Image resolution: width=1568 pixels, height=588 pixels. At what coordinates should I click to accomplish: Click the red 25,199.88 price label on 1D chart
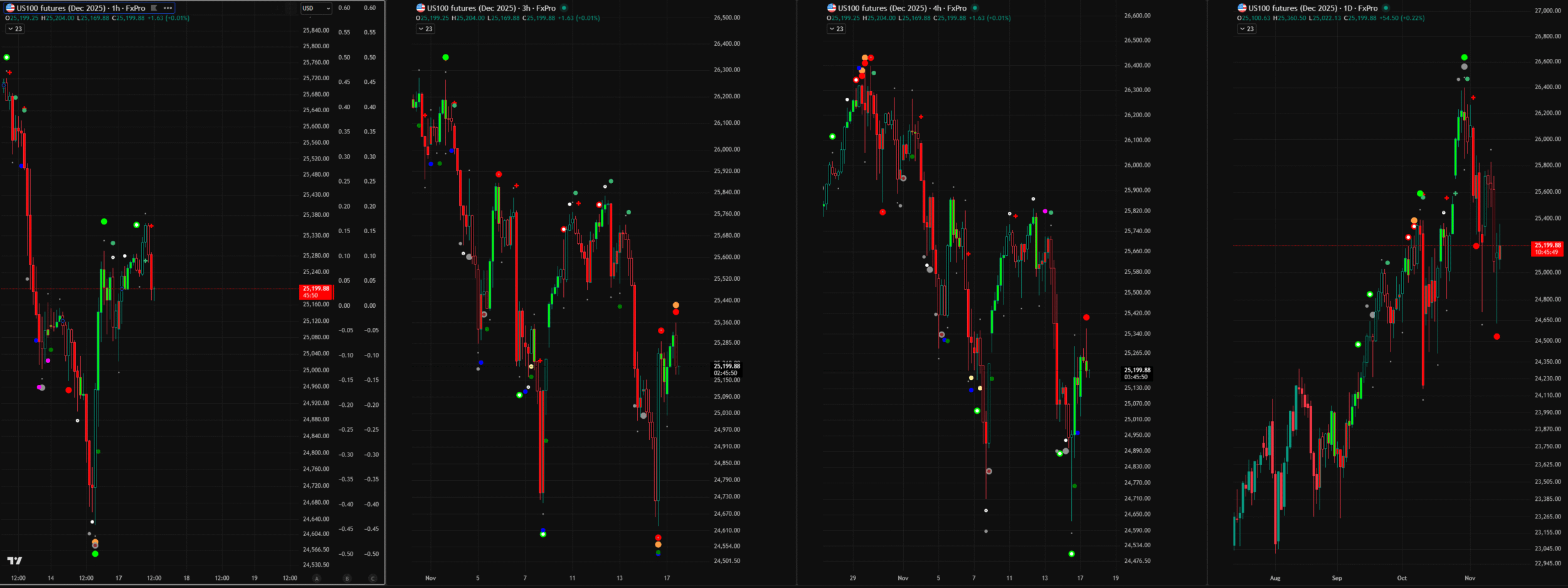(1547, 249)
